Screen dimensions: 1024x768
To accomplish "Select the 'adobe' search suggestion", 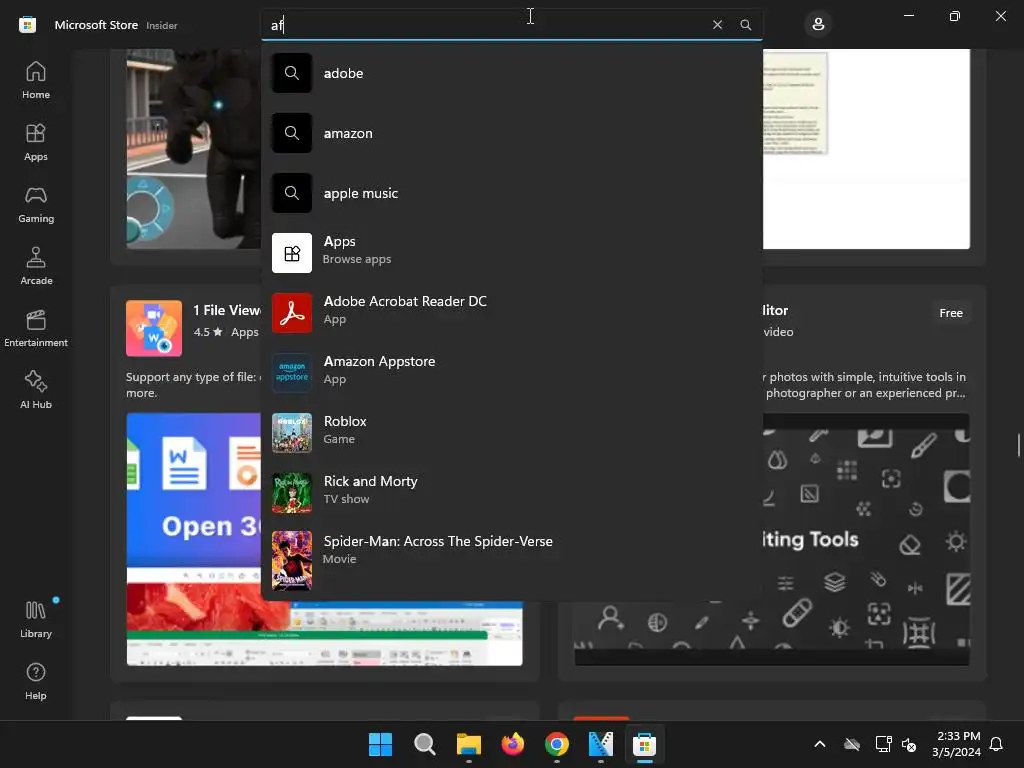I will coord(511,73).
